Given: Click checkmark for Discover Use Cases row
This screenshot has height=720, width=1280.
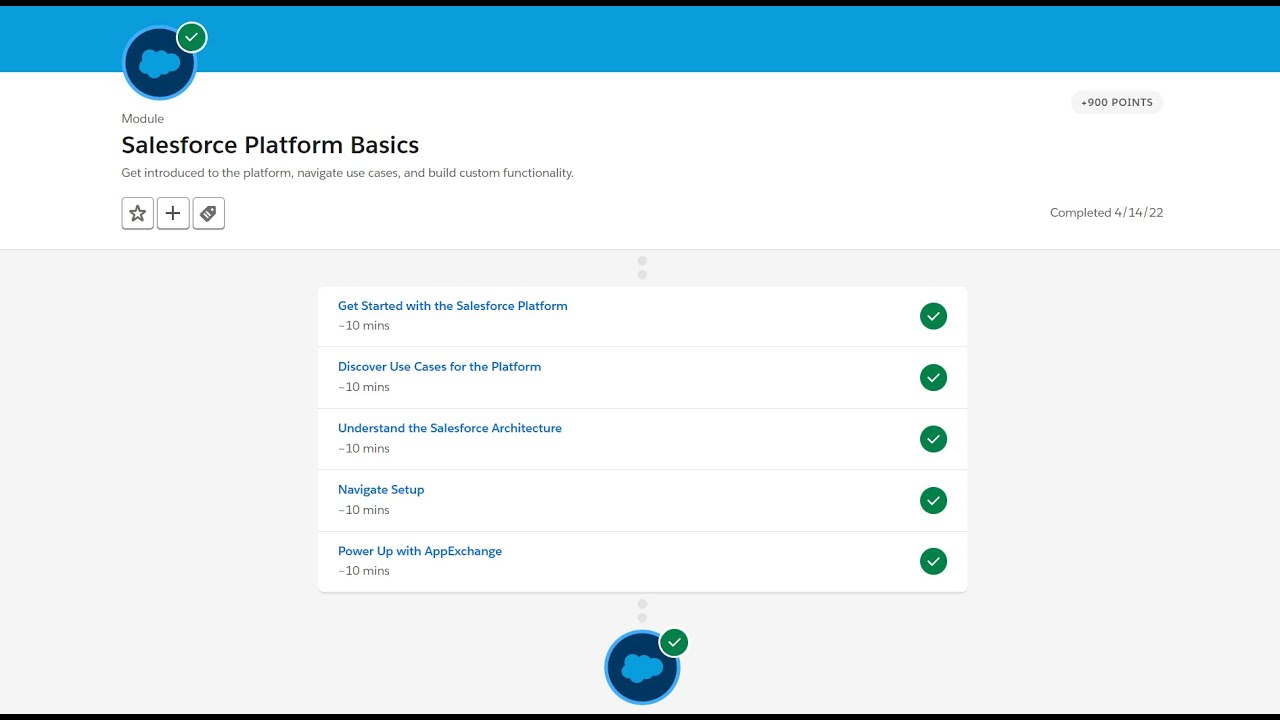Looking at the screenshot, I should 933,378.
